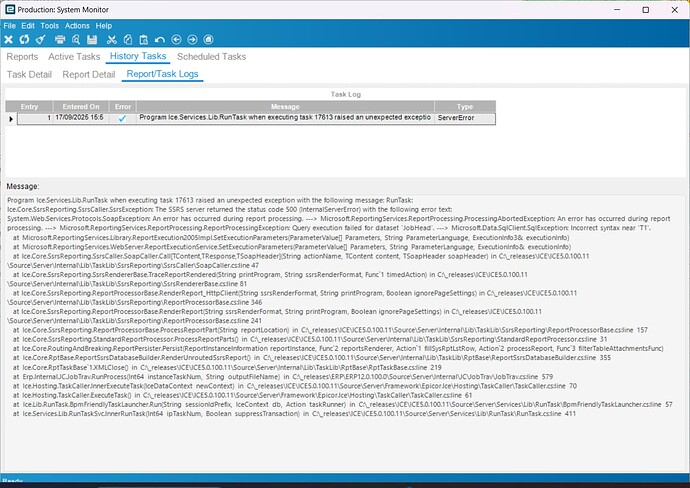
Task: Minimize the System Monitor window
Action: (x=617, y=10)
